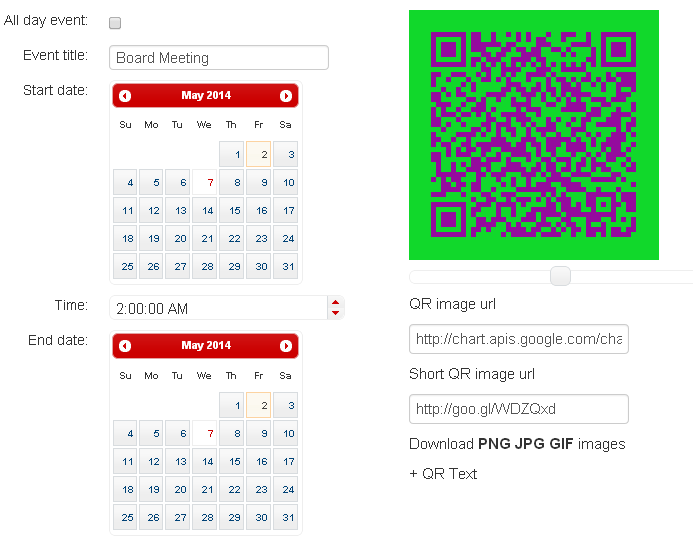Screen dimensions: 693x540
Task: Download the QR code as PNG
Action: tap(494, 444)
